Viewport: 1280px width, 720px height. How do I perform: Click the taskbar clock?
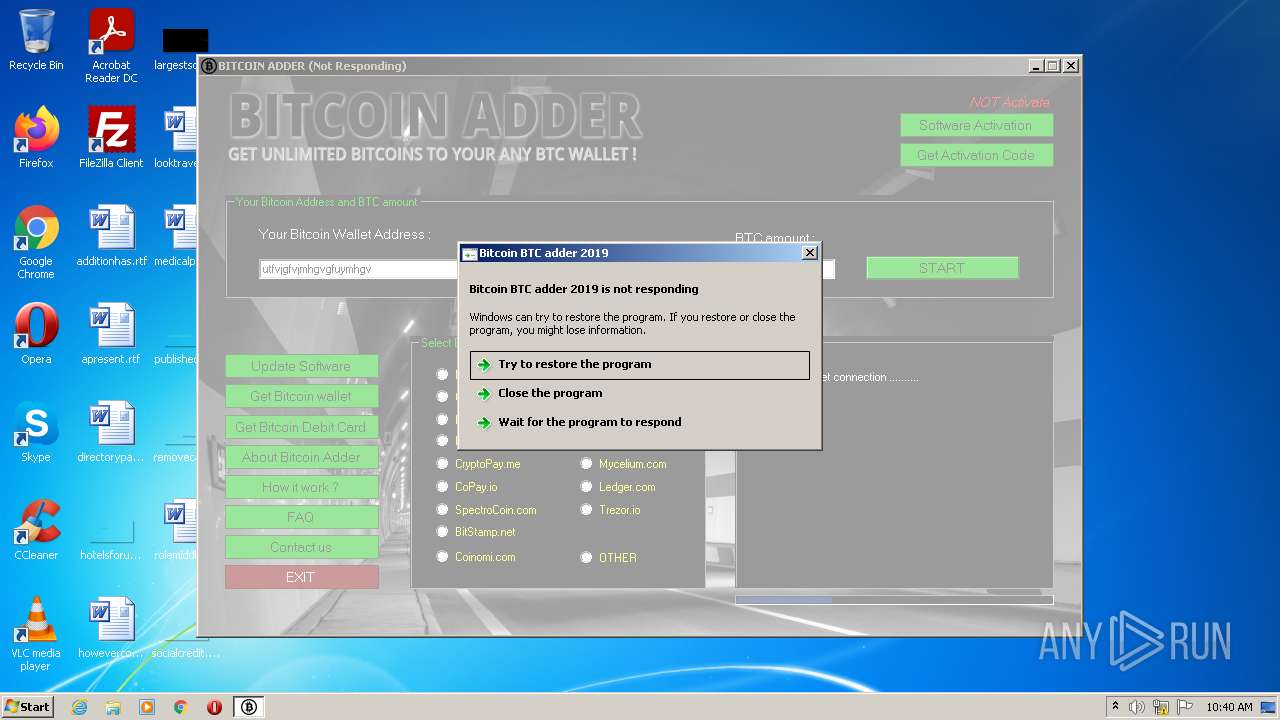pyautogui.click(x=1229, y=707)
